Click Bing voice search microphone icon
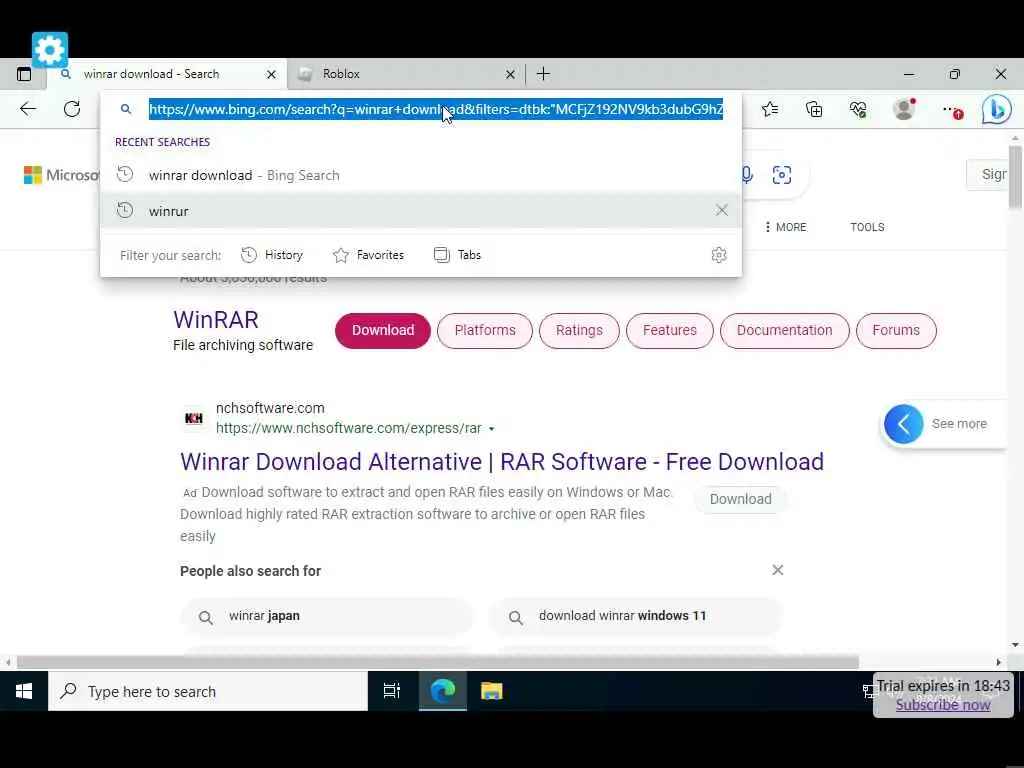The width and height of the screenshot is (1024, 768). (x=747, y=174)
